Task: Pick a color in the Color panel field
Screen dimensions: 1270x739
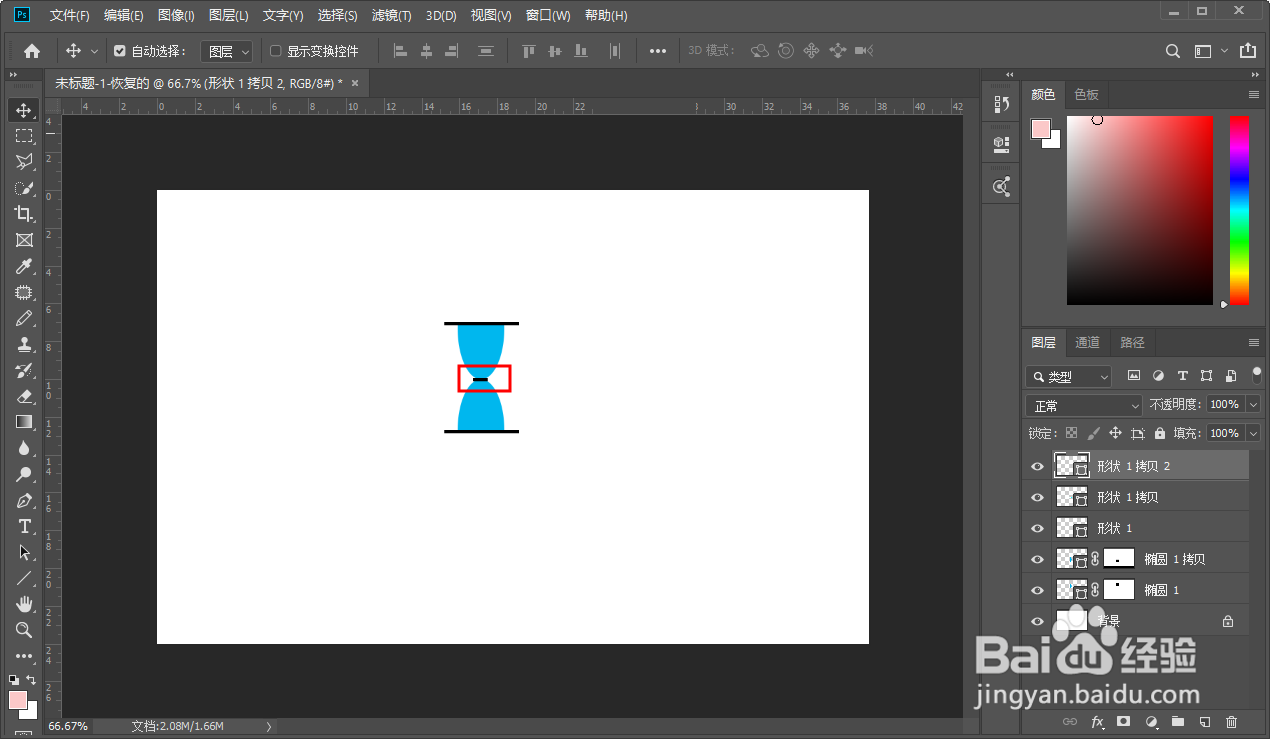Action: tap(1140, 210)
